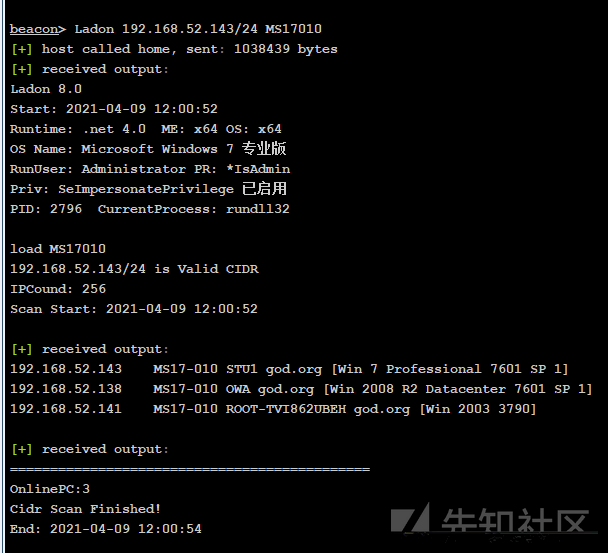Click the Ladon 192.168.52.143/24 MS17010 command
This screenshot has width=608, height=553.
(198, 29)
